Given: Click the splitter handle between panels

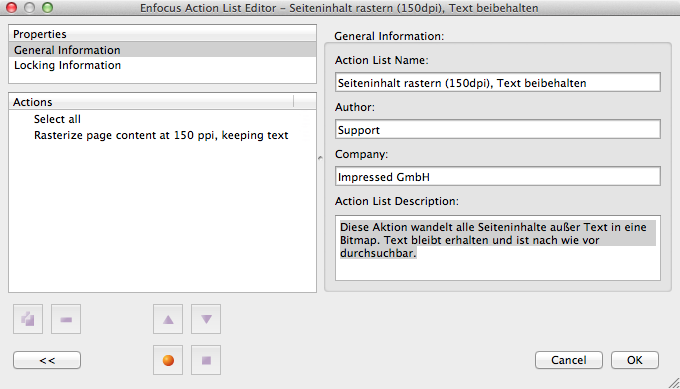Looking at the screenshot, I should pos(320,158).
